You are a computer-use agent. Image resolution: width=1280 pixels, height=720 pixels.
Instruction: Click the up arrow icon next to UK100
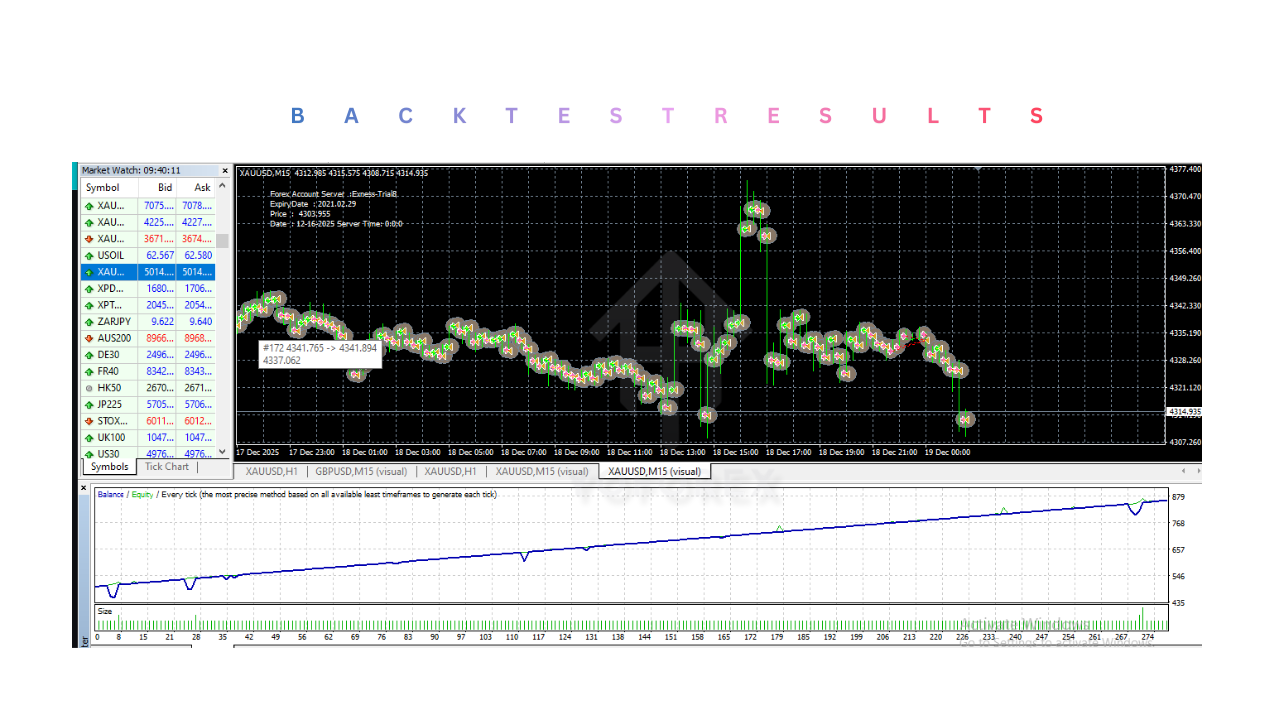[89, 438]
